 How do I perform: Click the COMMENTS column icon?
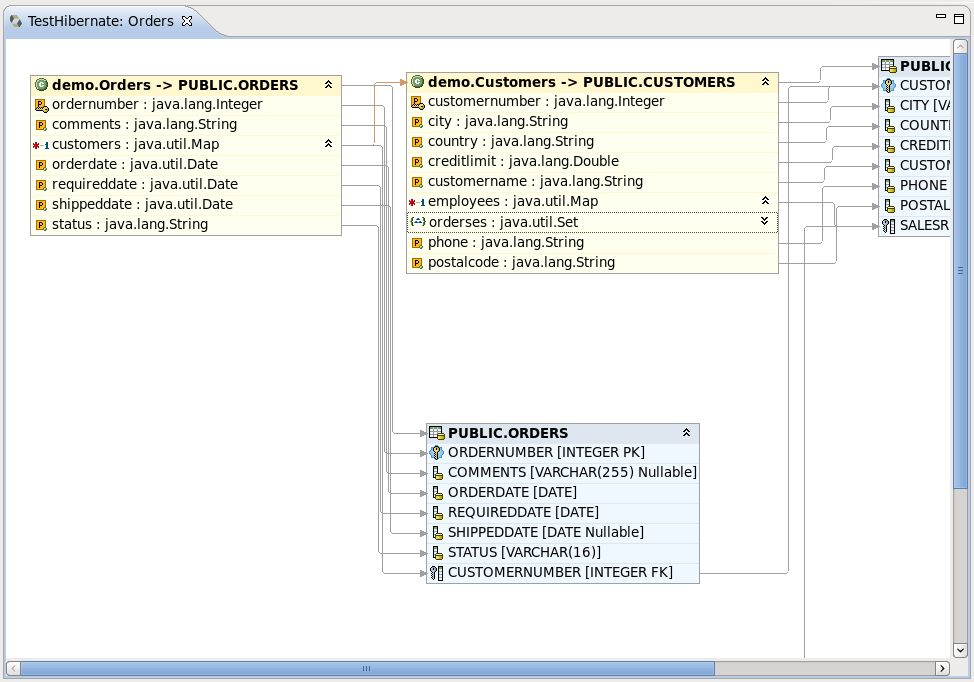coord(436,473)
